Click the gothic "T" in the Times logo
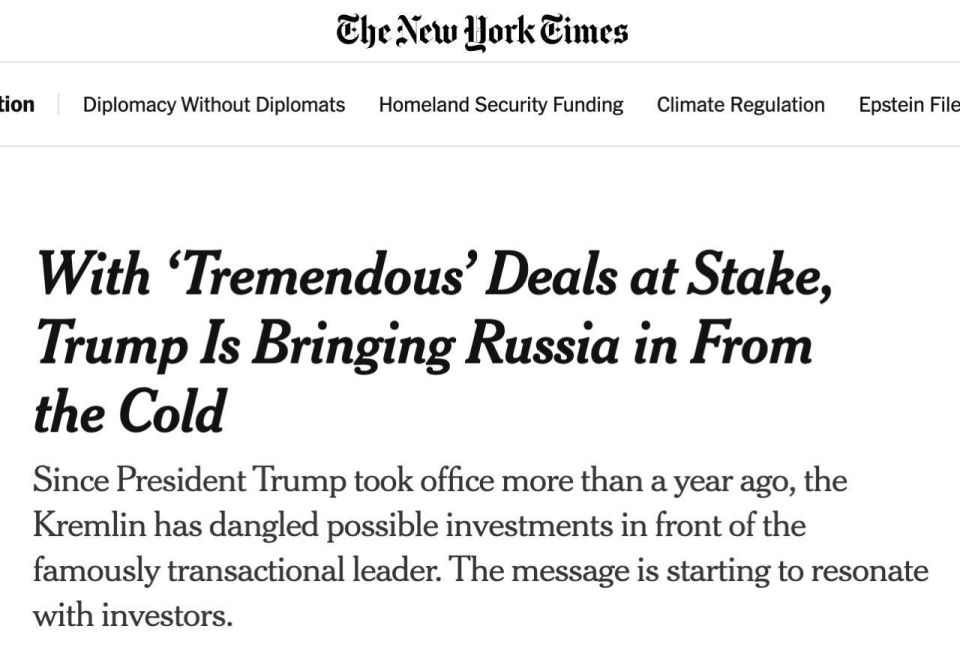960x656 pixels. point(350,28)
